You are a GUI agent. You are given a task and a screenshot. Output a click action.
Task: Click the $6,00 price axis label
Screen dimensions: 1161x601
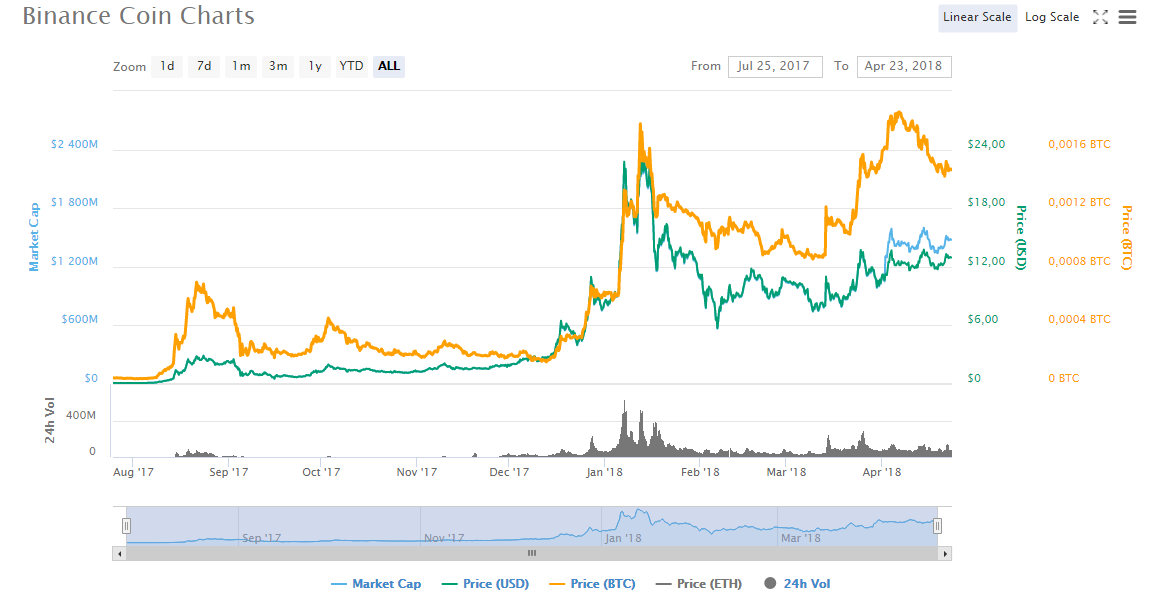pyautogui.click(x=983, y=320)
